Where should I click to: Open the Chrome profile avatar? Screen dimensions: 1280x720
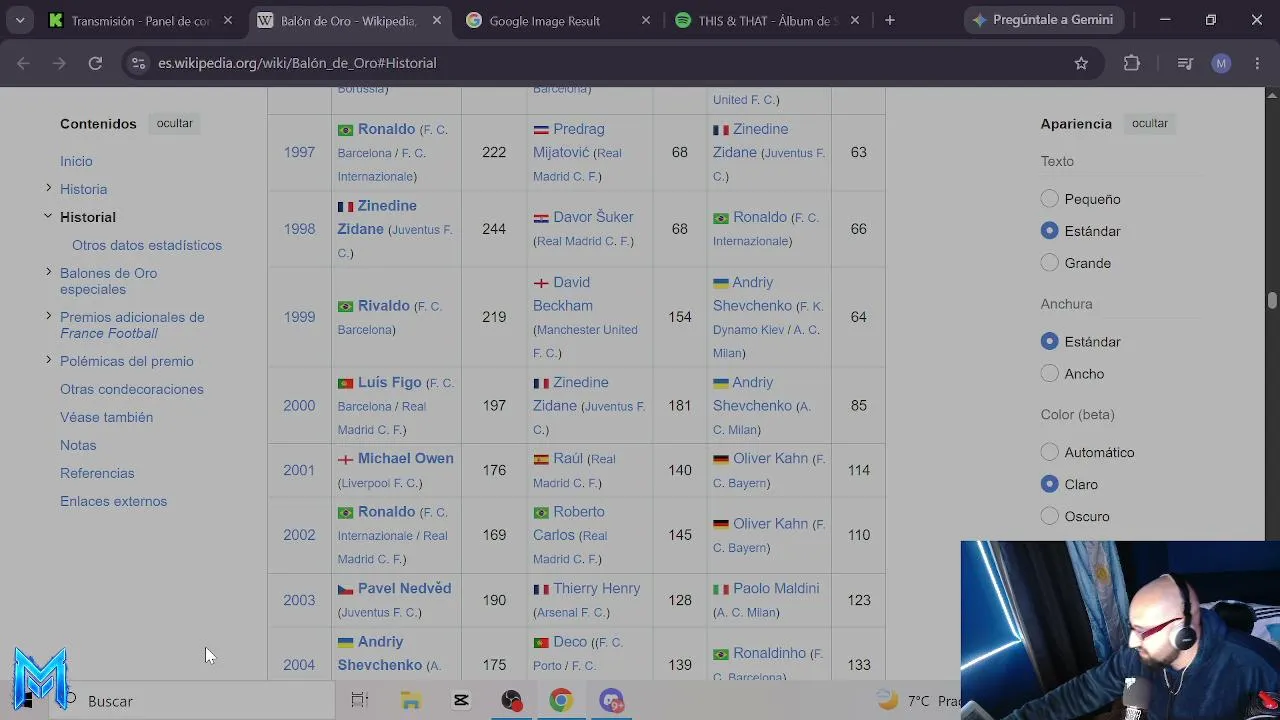(x=1221, y=63)
